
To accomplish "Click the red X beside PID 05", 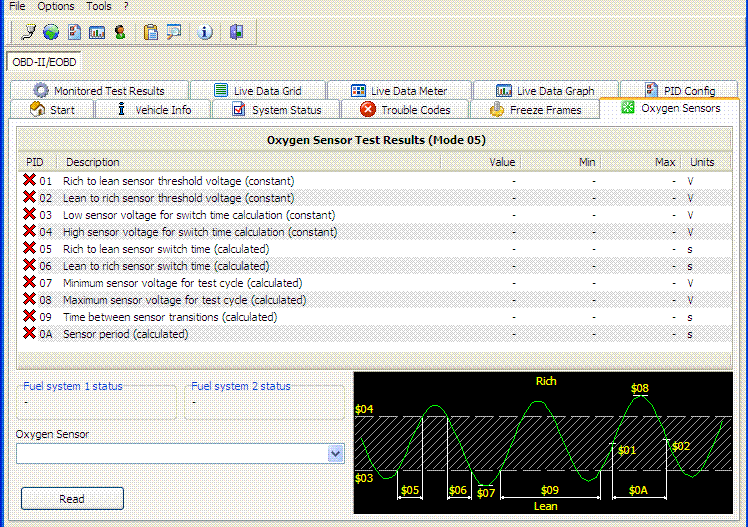I will 30,248.
